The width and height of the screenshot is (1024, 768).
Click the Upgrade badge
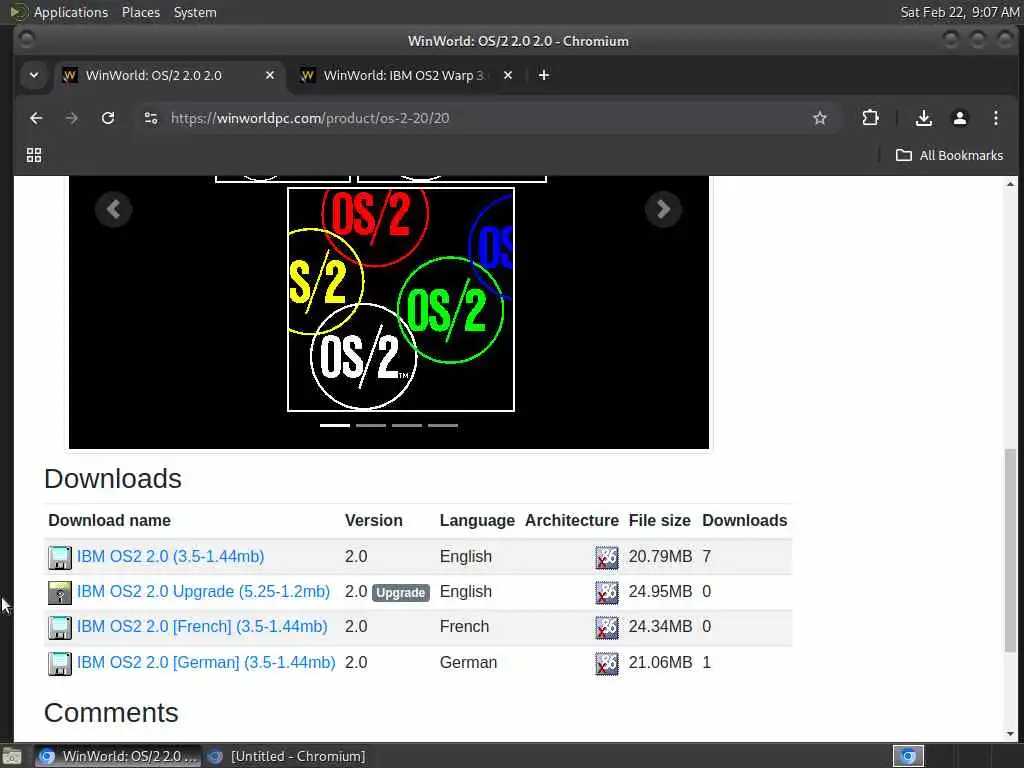click(401, 592)
